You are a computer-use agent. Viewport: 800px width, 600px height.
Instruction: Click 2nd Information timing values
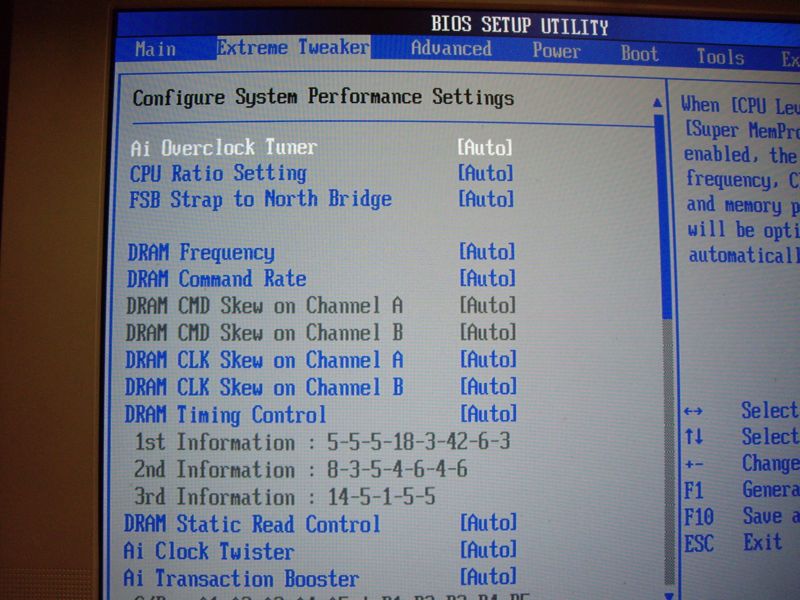coord(397,469)
